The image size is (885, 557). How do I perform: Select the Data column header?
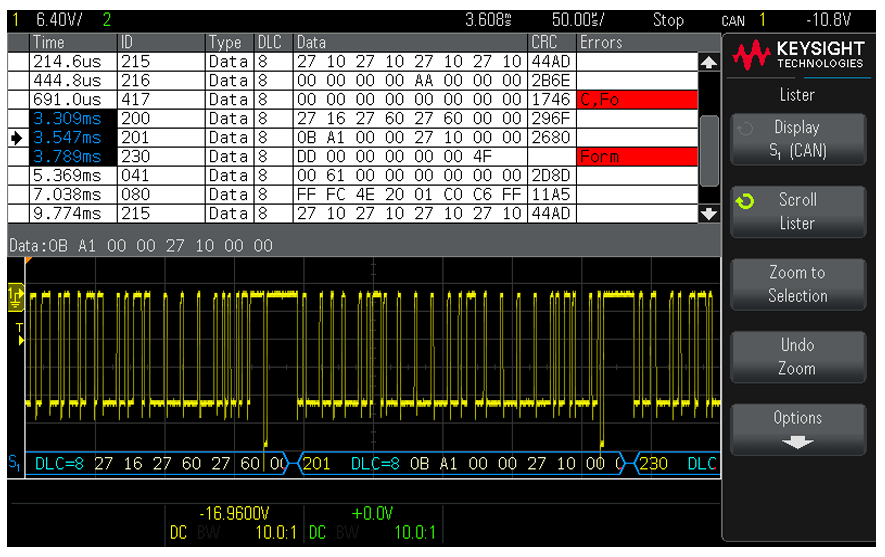410,43
